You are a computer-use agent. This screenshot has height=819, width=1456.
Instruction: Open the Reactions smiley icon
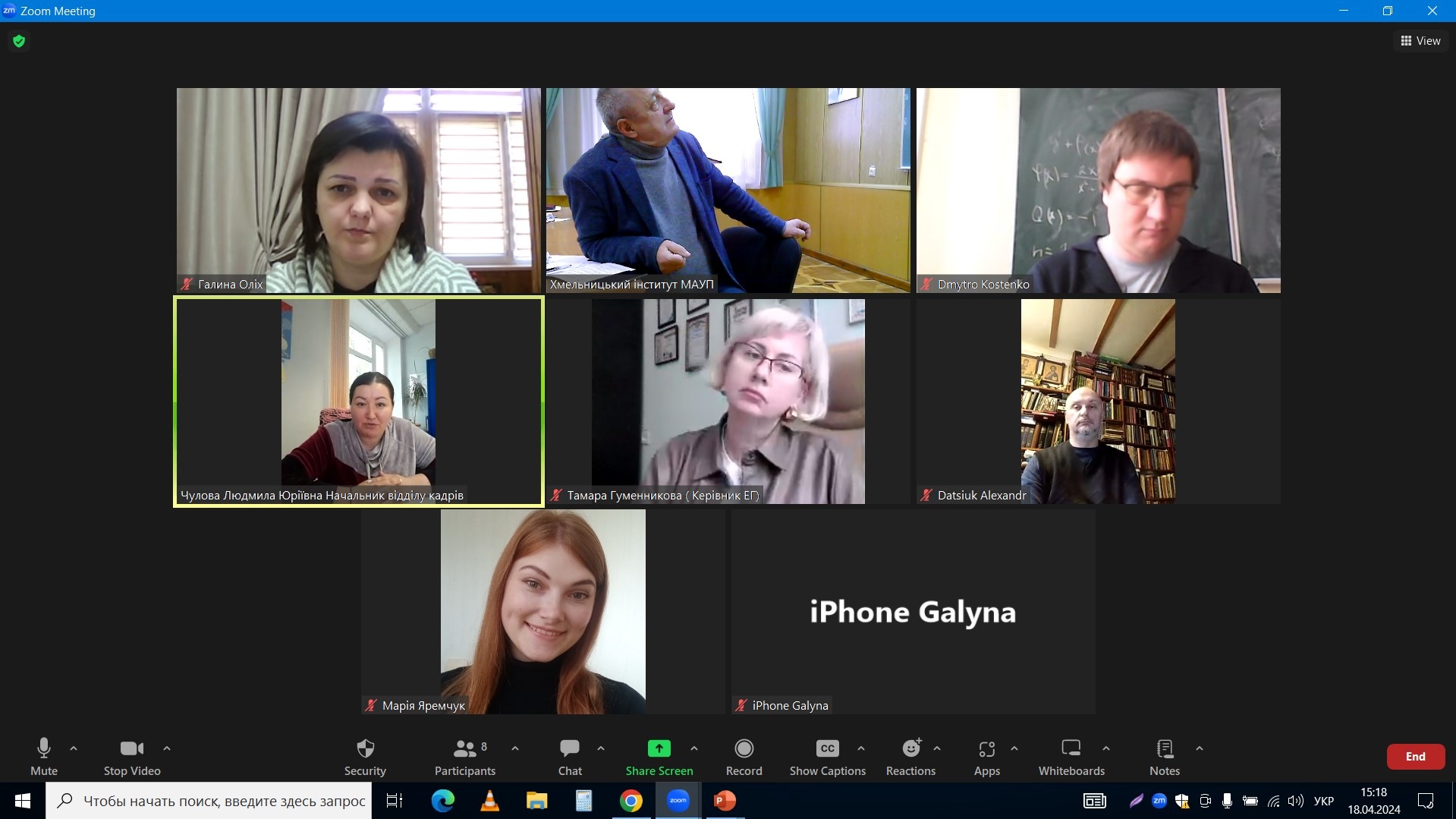(910, 749)
